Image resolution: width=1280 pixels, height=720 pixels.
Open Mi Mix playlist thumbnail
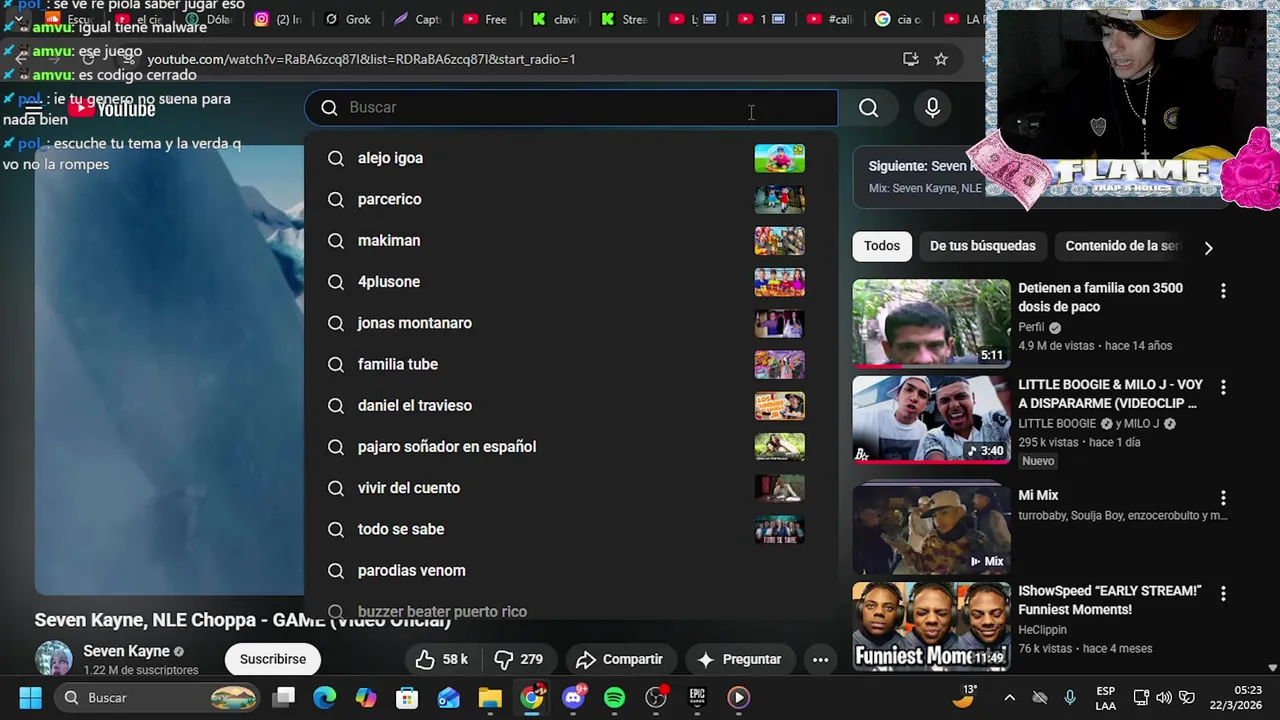tap(931, 530)
